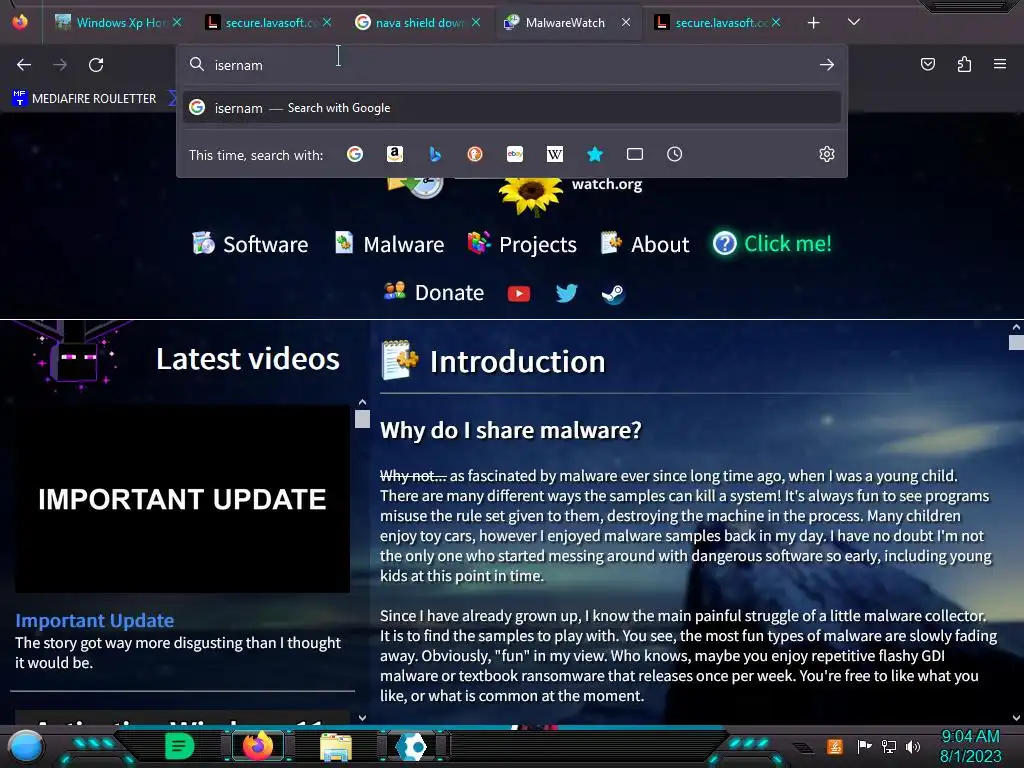The height and width of the screenshot is (768, 1024).
Task: Click the Go arrow in address bar
Action: [827, 65]
